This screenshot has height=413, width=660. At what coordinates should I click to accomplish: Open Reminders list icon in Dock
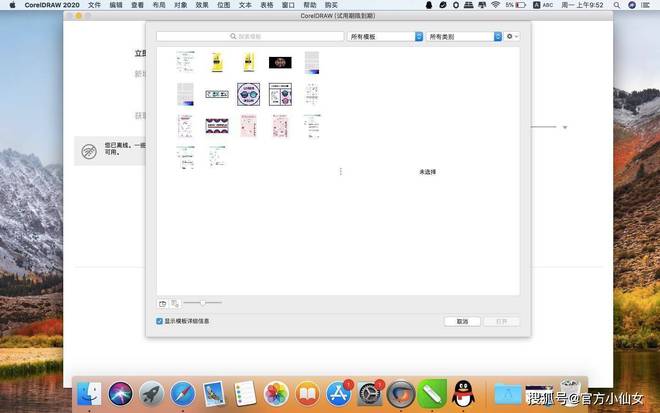point(245,394)
